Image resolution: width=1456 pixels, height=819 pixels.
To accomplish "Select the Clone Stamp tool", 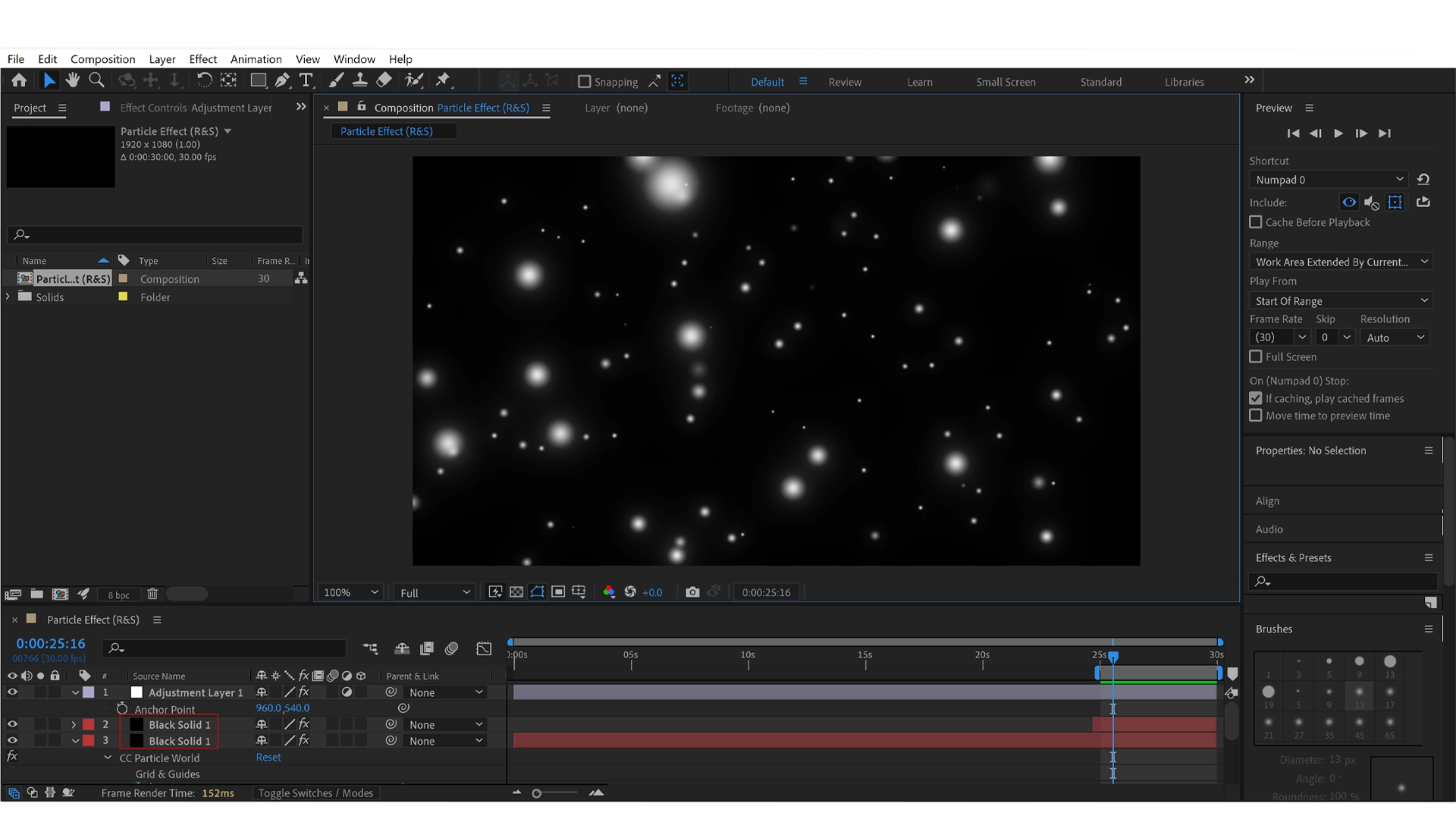I will click(360, 80).
